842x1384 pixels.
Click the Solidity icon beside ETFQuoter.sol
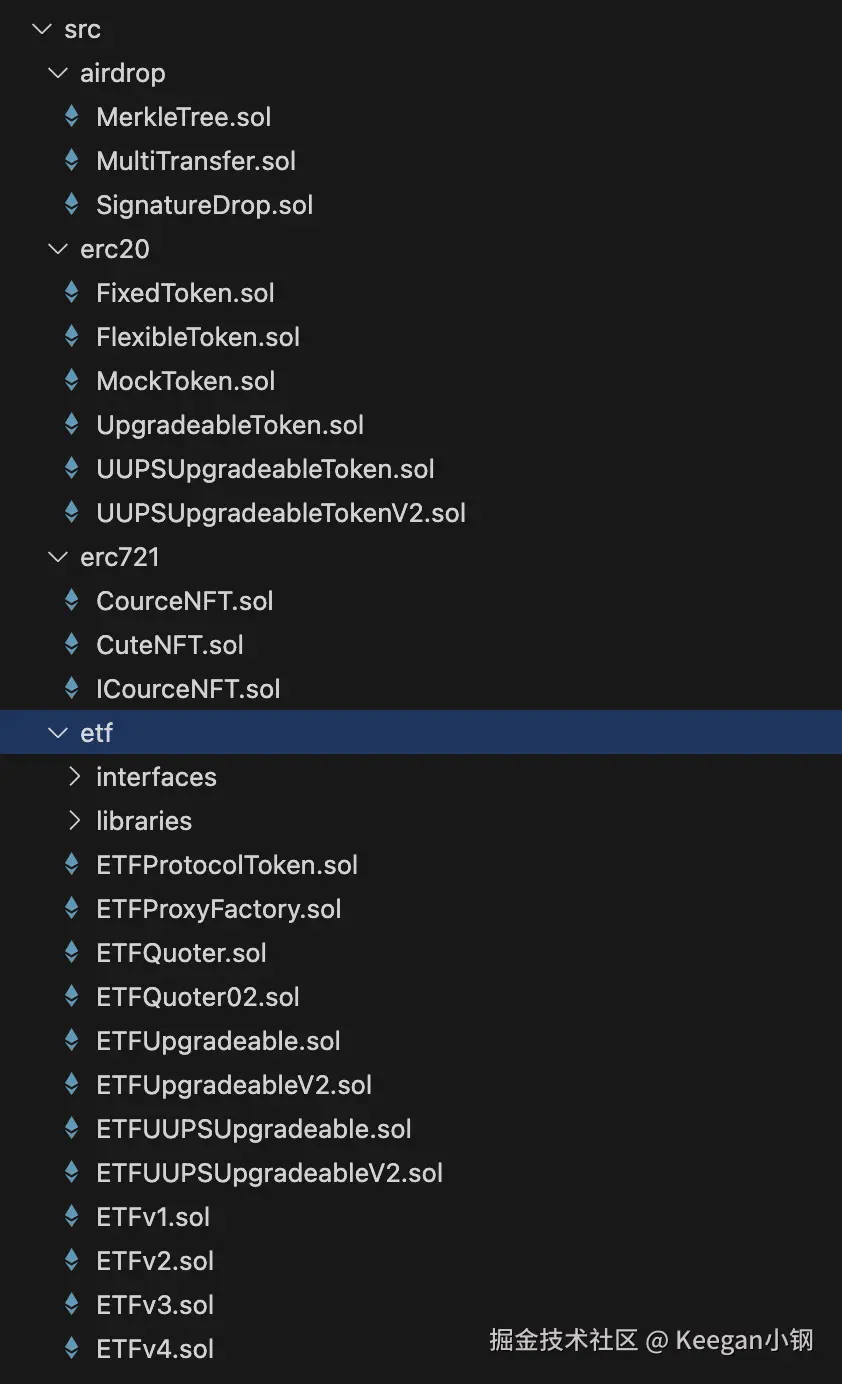(72, 953)
